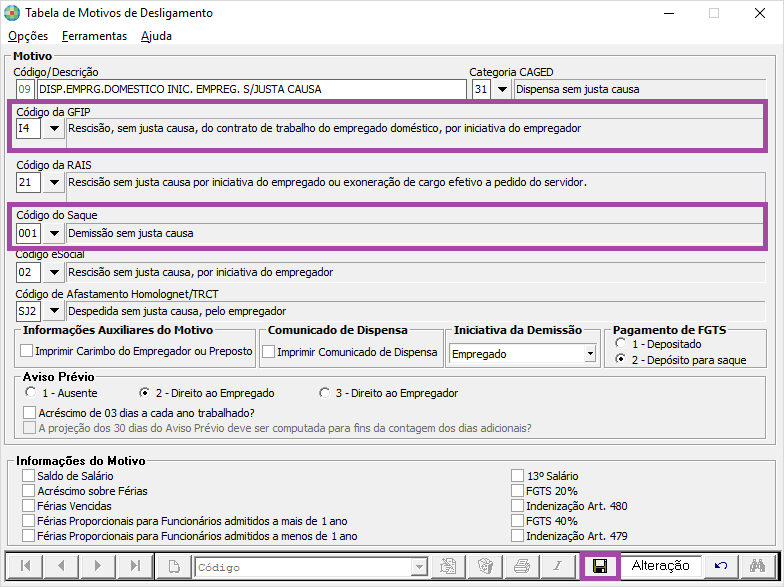Check the FGTS 40% box
Screen dimensions: 784x587
click(518, 520)
